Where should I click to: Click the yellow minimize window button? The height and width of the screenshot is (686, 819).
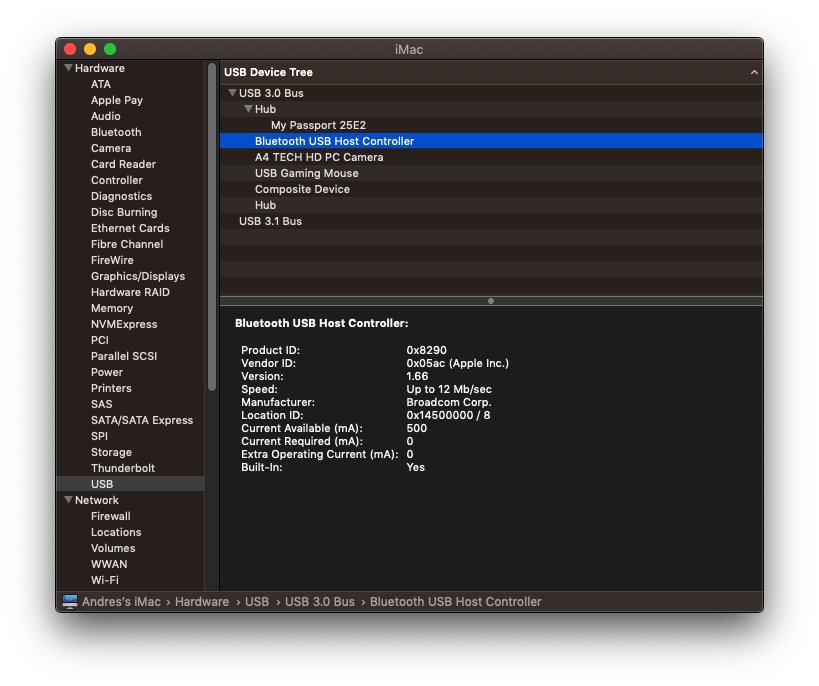click(x=90, y=49)
